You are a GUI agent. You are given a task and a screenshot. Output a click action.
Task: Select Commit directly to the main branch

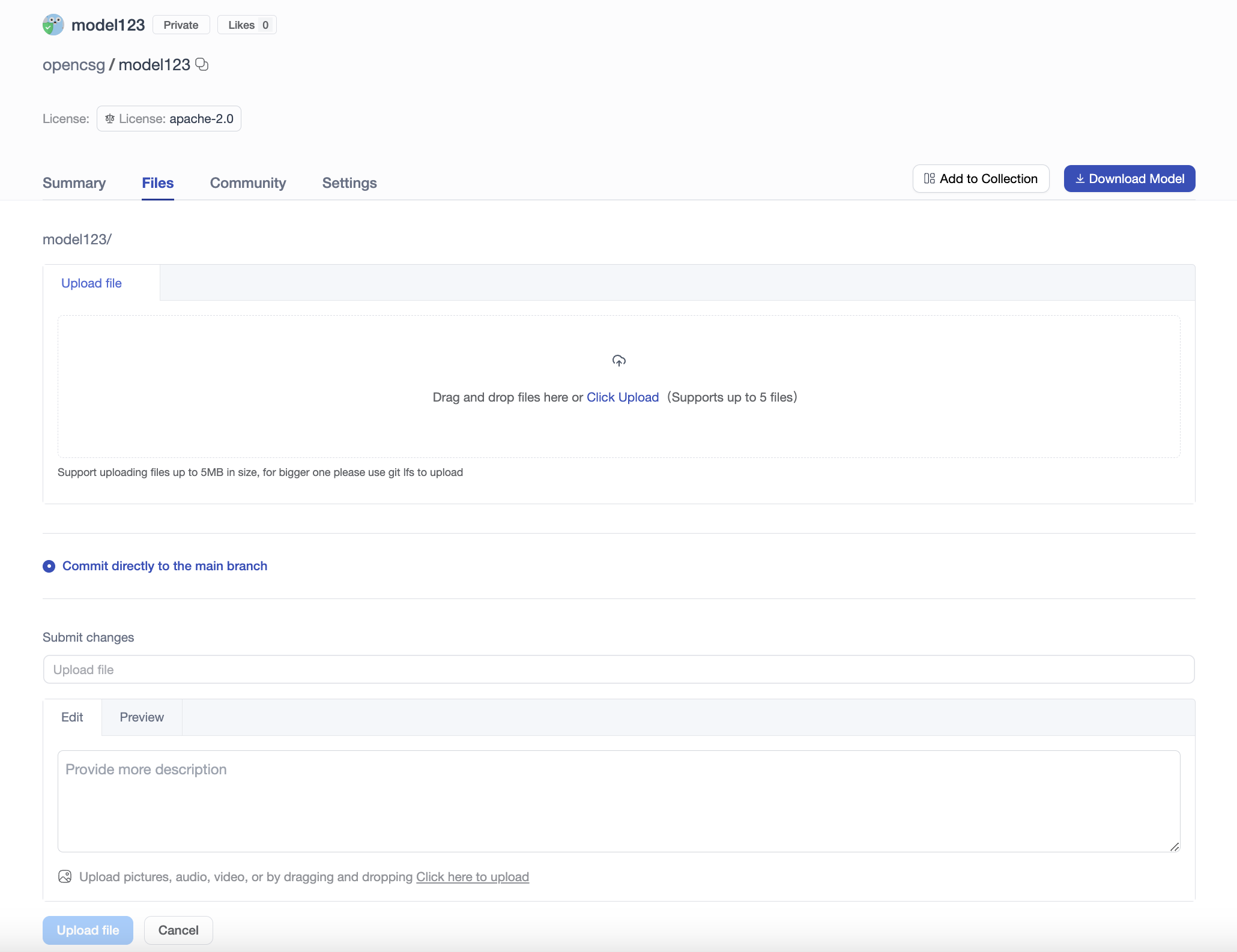(49, 566)
